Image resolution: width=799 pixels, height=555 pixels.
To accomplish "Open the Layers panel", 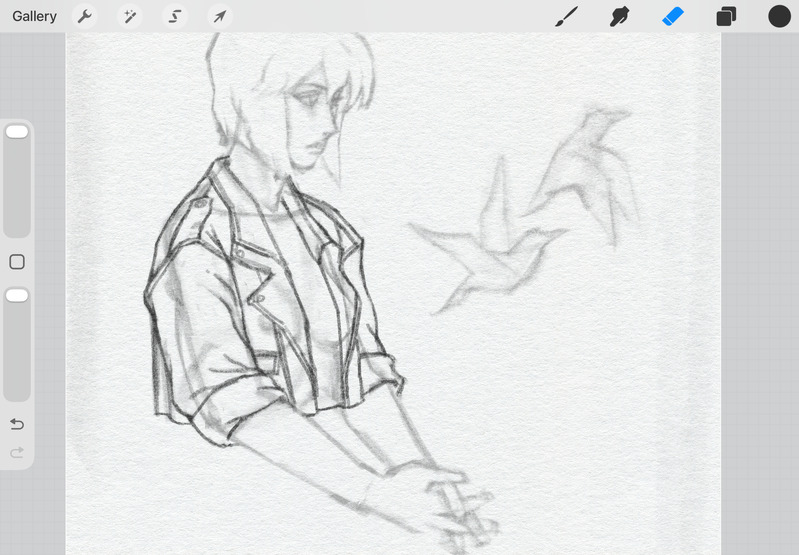I will [x=726, y=16].
